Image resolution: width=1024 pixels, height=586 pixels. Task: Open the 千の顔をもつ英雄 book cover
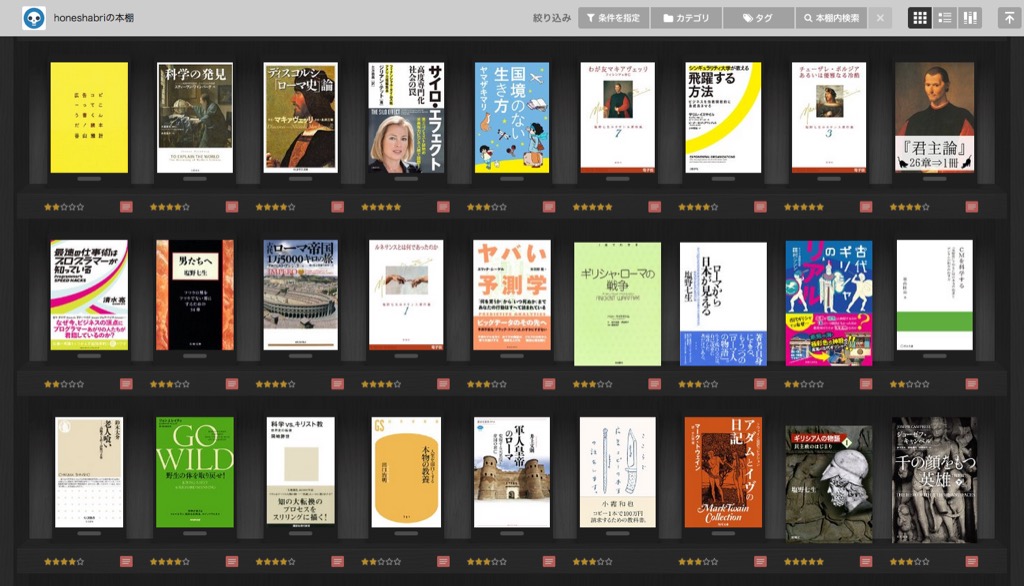(x=935, y=480)
